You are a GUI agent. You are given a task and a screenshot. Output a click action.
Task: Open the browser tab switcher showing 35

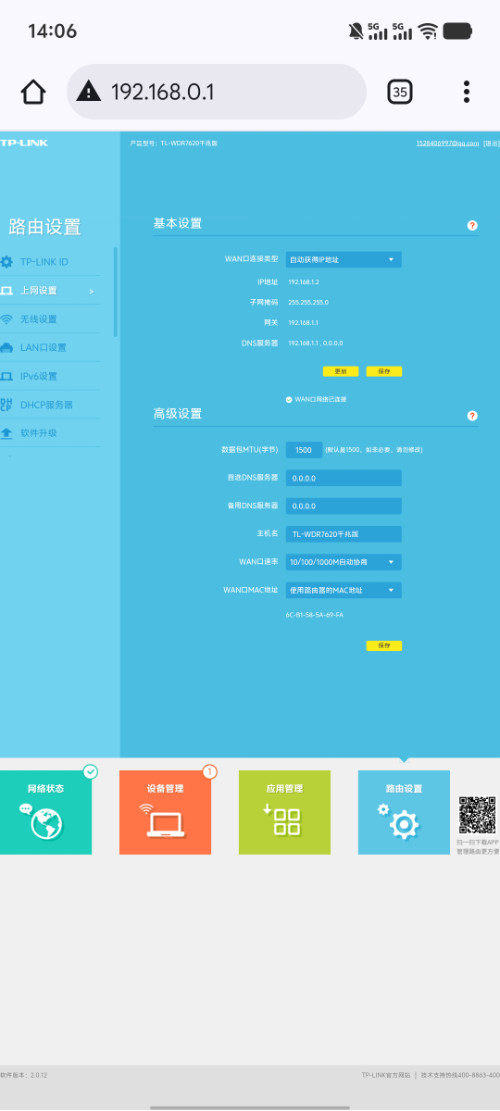point(400,91)
